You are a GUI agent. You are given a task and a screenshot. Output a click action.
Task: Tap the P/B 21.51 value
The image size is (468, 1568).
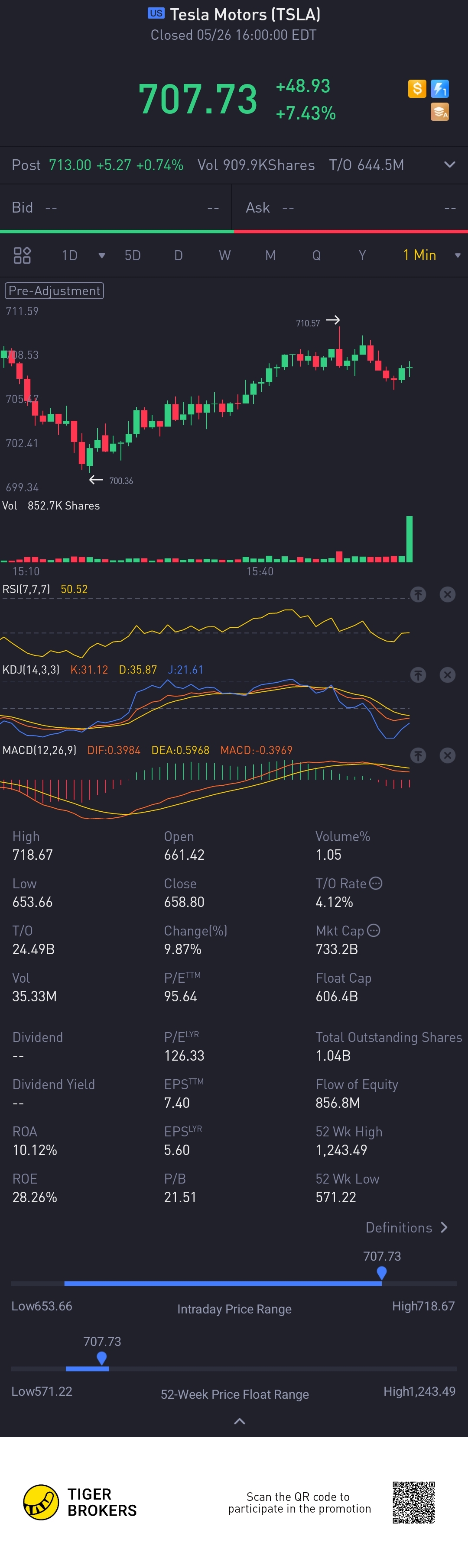point(180,1197)
